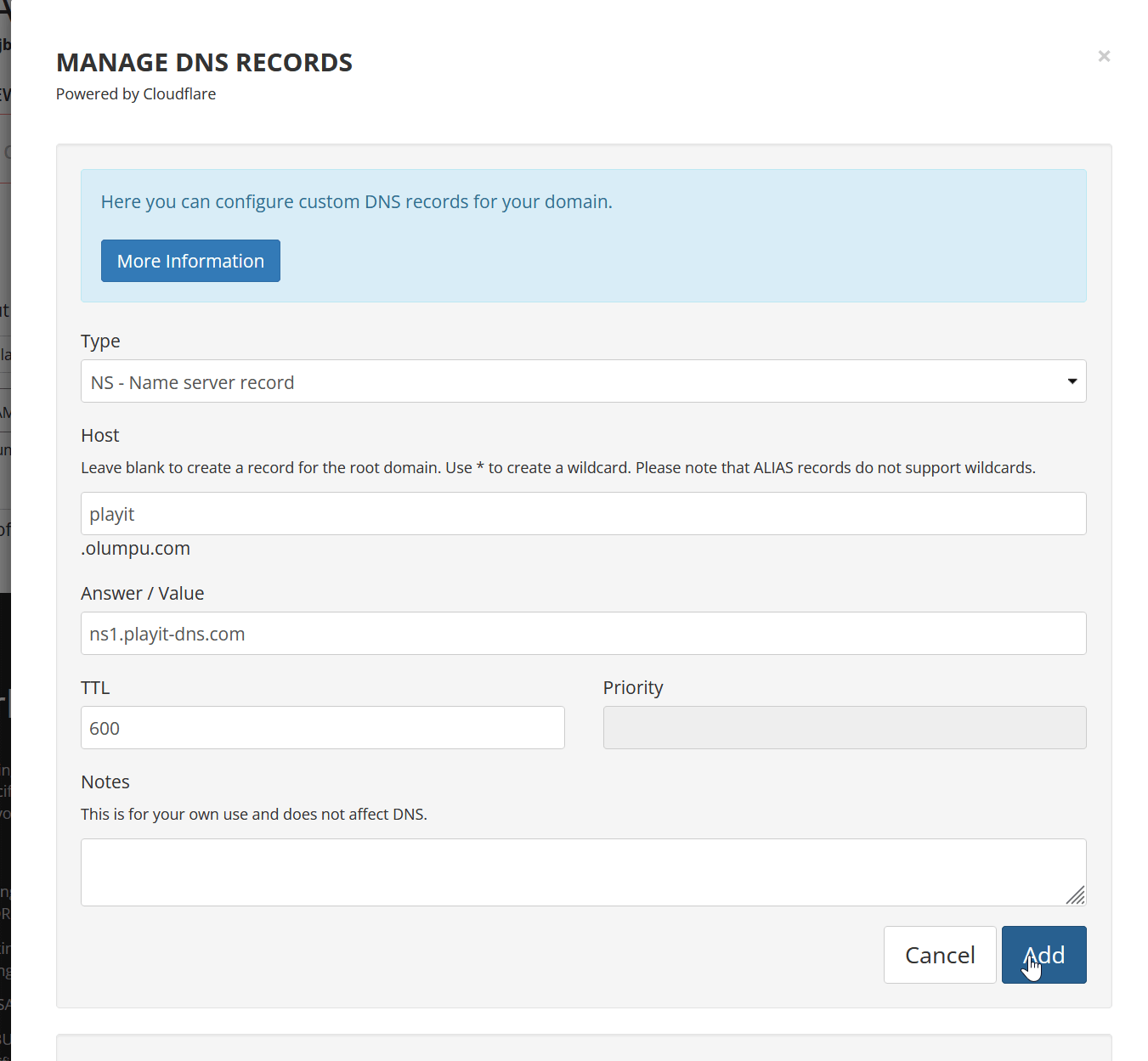Click into the TTL field showing 600

point(322,728)
